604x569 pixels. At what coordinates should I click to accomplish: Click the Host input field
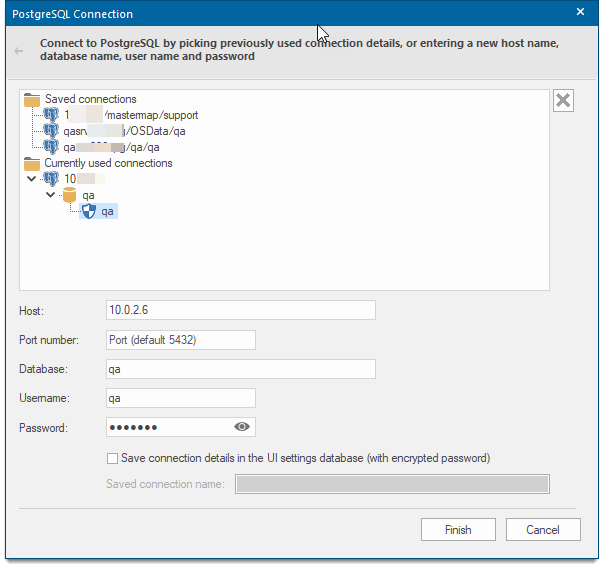click(241, 310)
